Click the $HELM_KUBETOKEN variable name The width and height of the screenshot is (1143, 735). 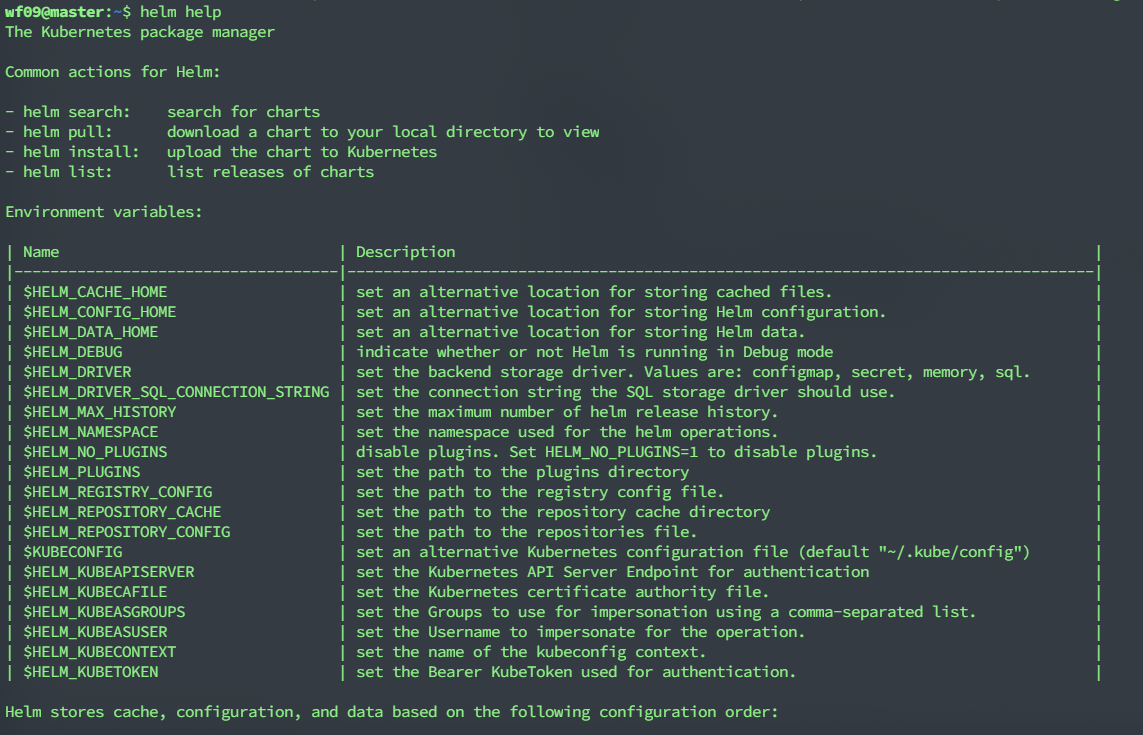pyautogui.click(x=91, y=672)
